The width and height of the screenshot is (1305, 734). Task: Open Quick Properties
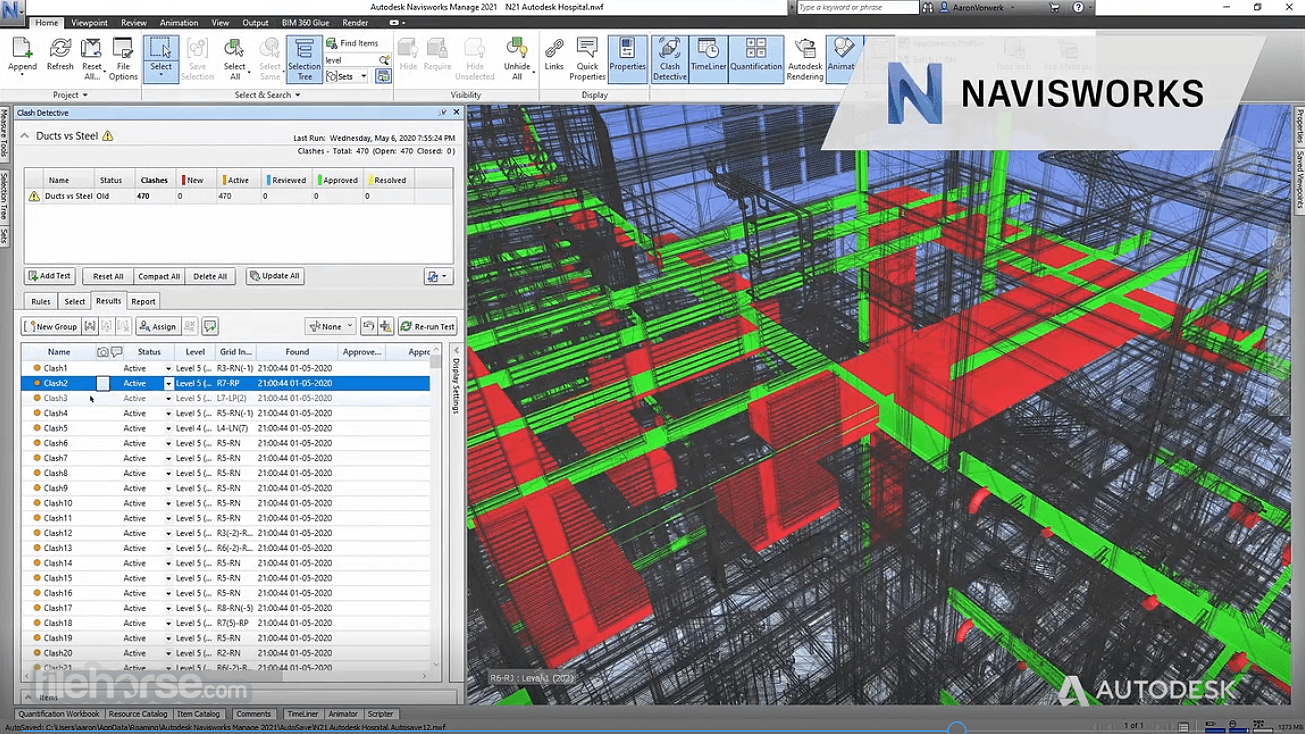[x=587, y=58]
